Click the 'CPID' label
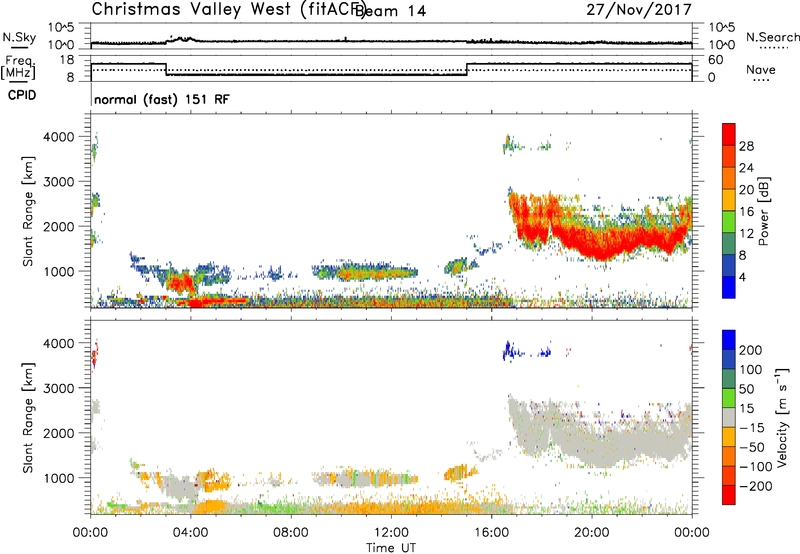 pos(21,95)
